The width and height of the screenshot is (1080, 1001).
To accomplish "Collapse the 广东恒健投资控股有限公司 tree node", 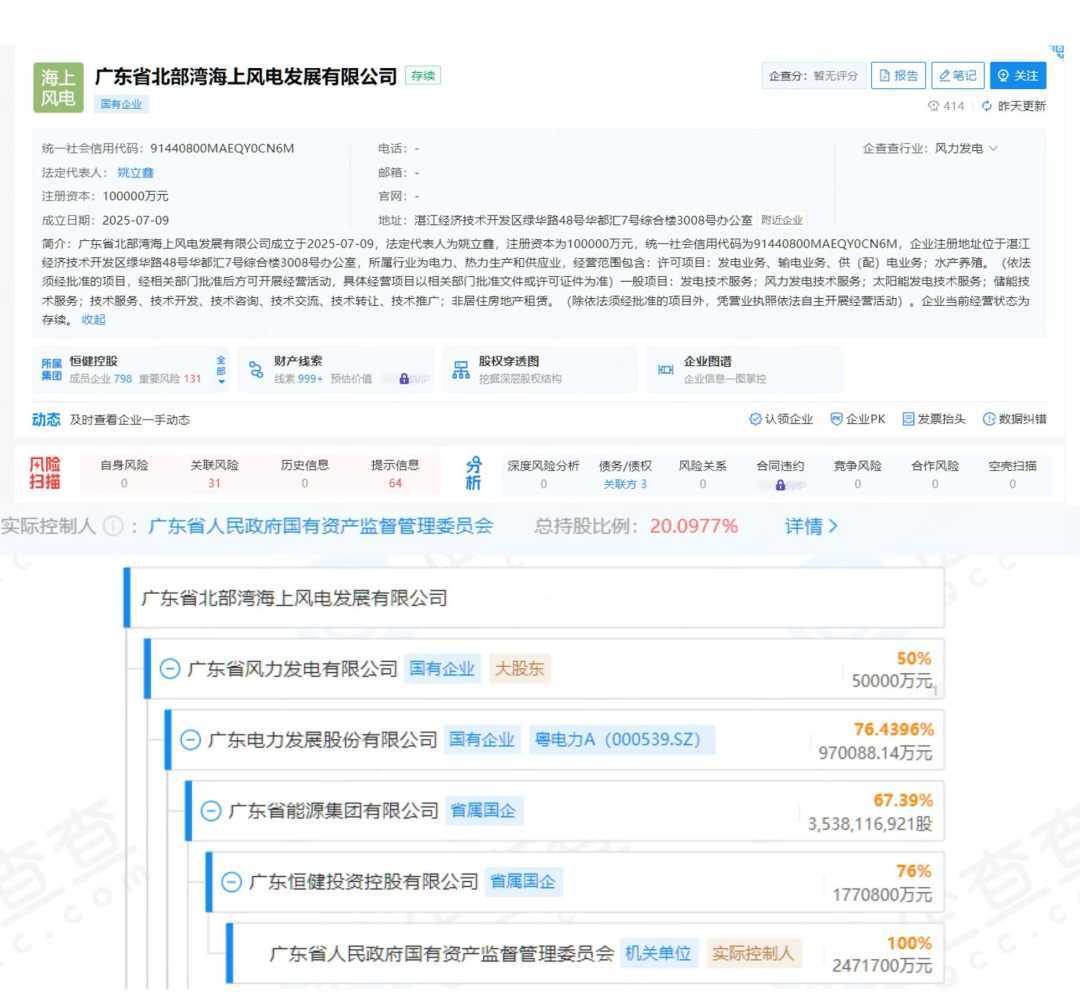I will click(x=231, y=881).
